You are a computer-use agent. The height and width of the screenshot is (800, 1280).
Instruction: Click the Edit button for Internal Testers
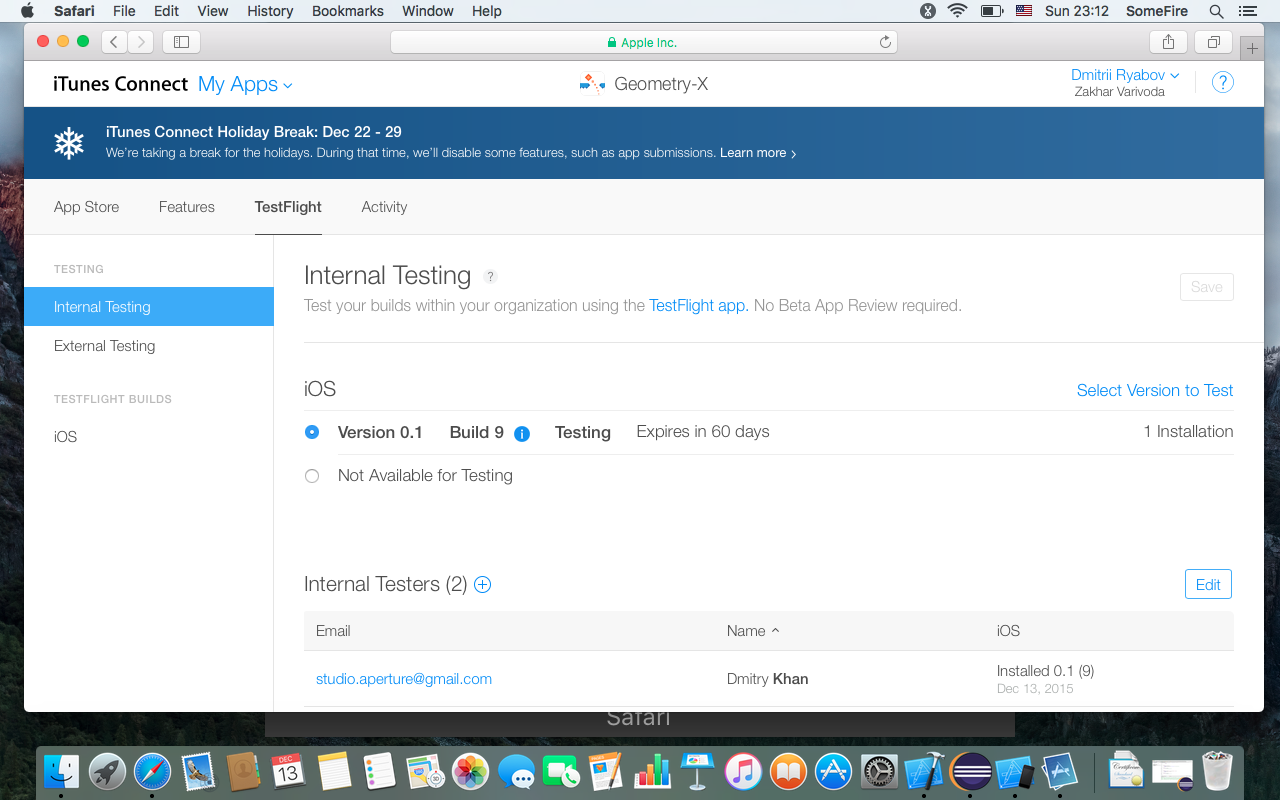point(1208,584)
